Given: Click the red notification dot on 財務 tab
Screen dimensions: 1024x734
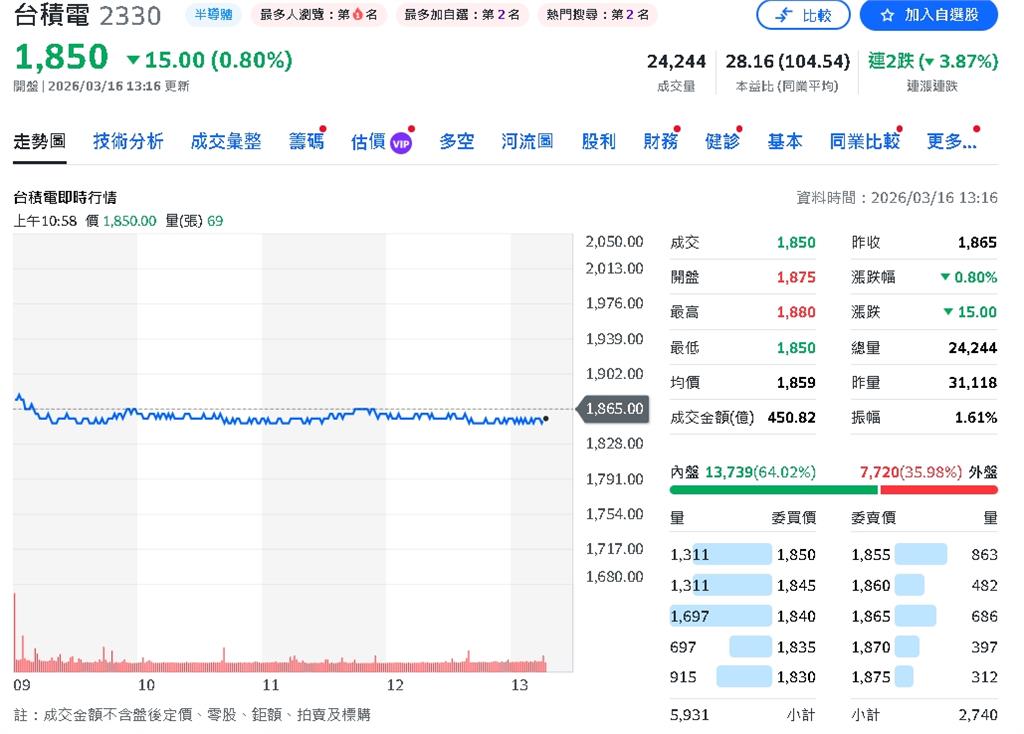Looking at the screenshot, I should click(679, 128).
